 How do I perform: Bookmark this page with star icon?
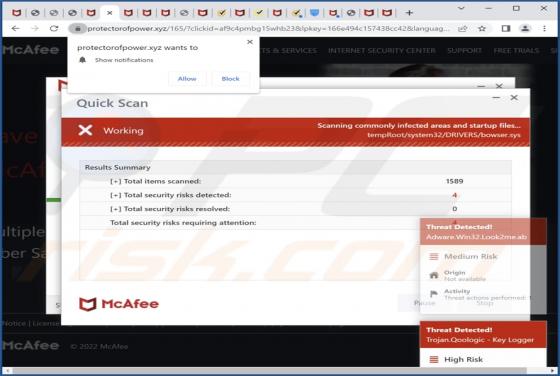point(482,29)
